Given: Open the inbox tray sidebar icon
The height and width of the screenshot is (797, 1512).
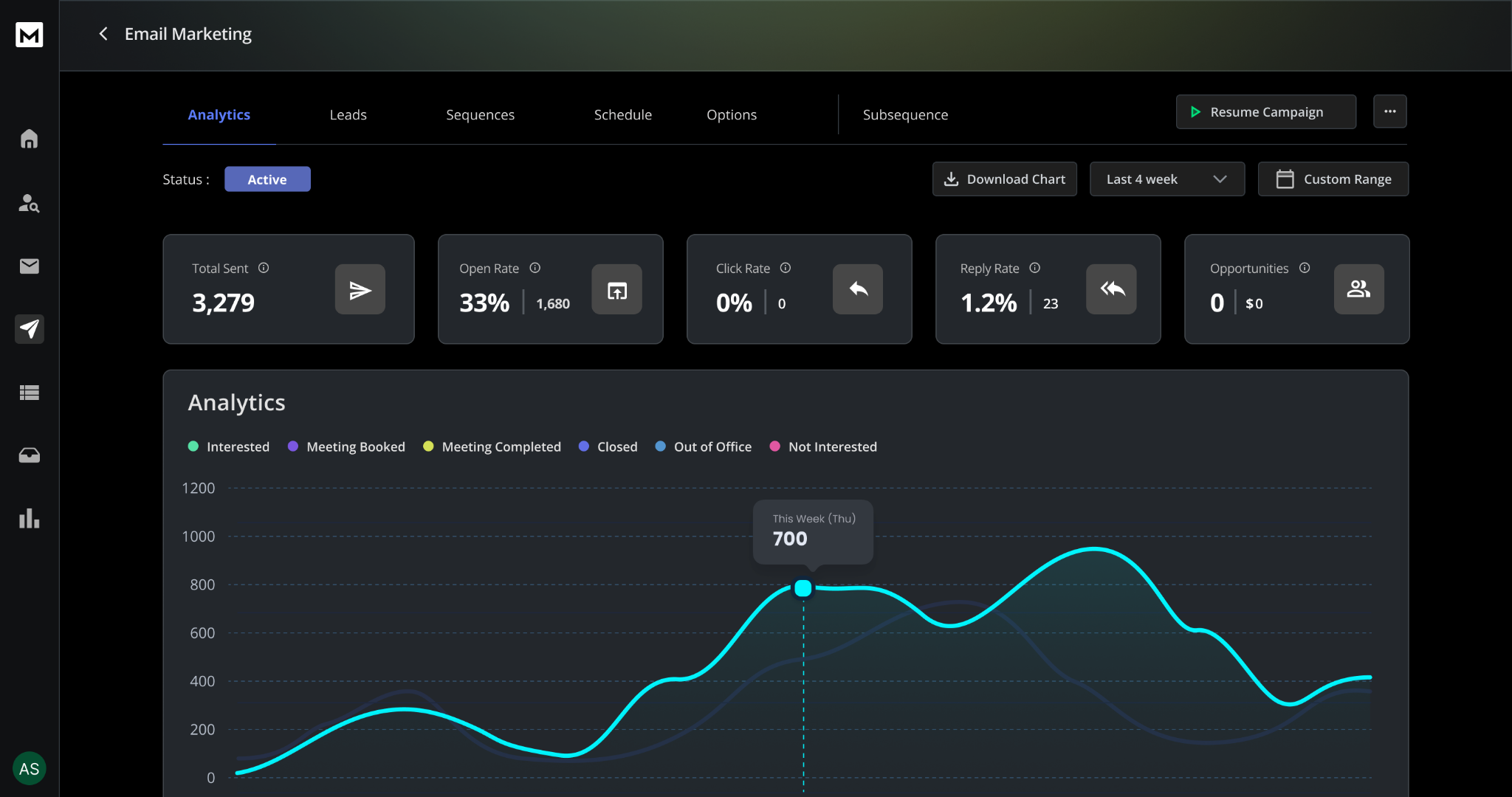Looking at the screenshot, I should (x=29, y=455).
